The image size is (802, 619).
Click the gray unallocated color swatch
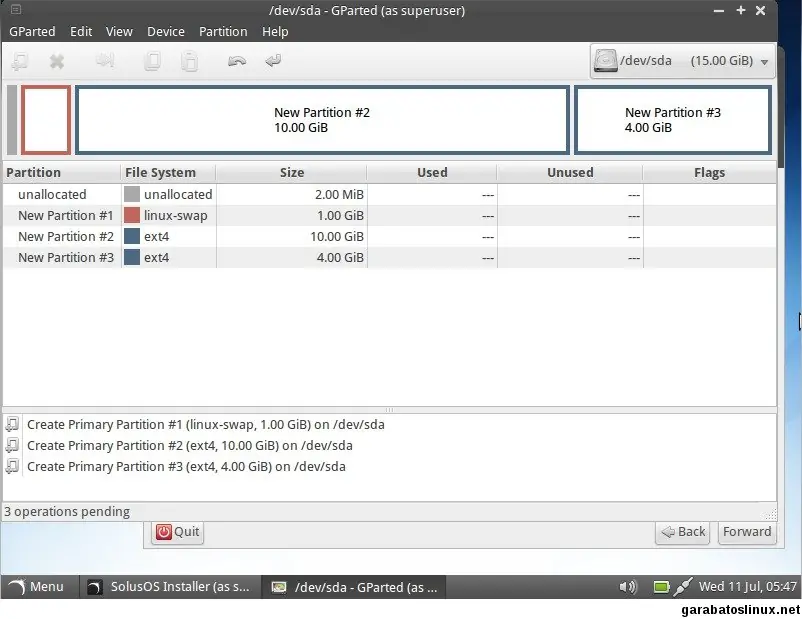click(x=132, y=194)
